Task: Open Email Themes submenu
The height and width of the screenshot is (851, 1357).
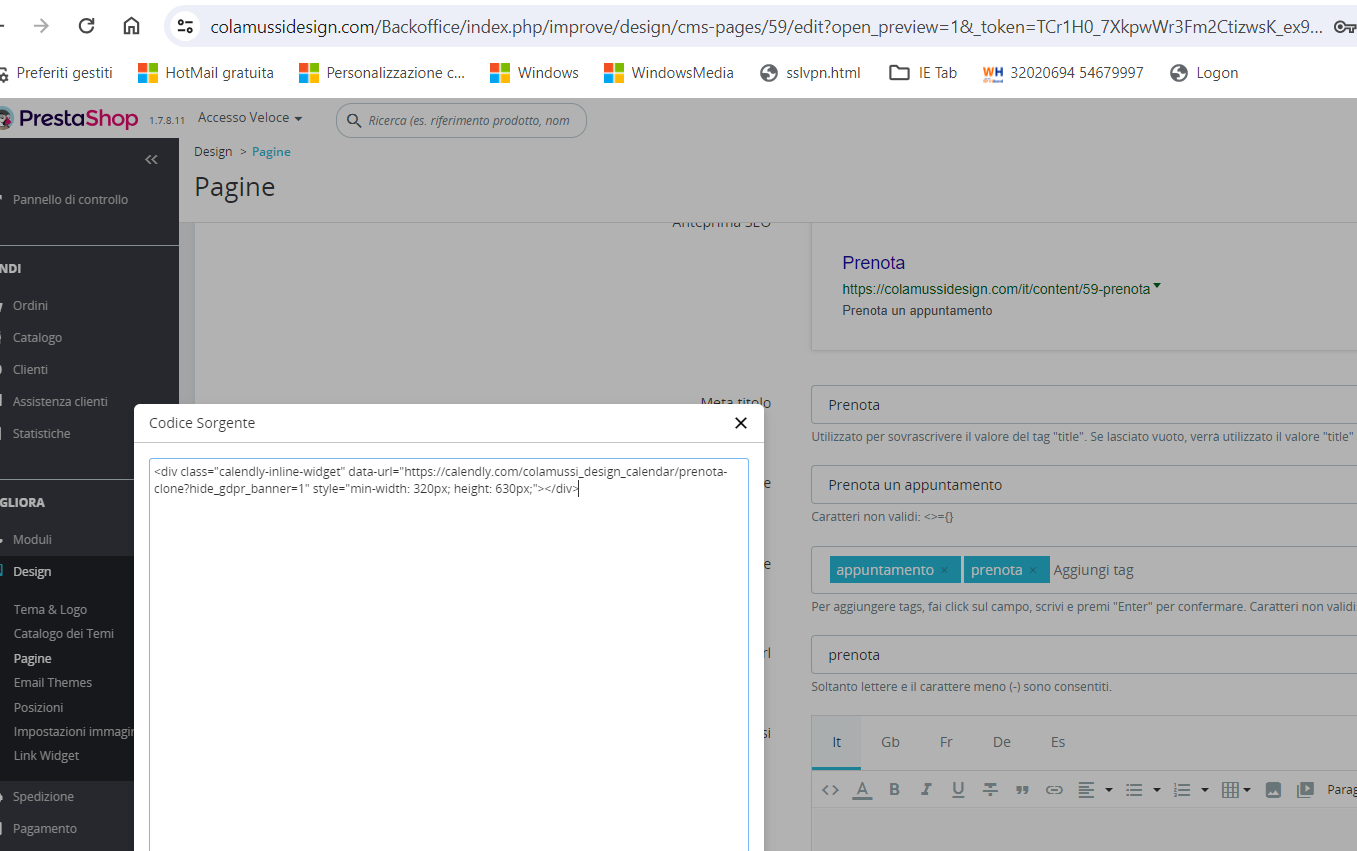Action: [53, 683]
